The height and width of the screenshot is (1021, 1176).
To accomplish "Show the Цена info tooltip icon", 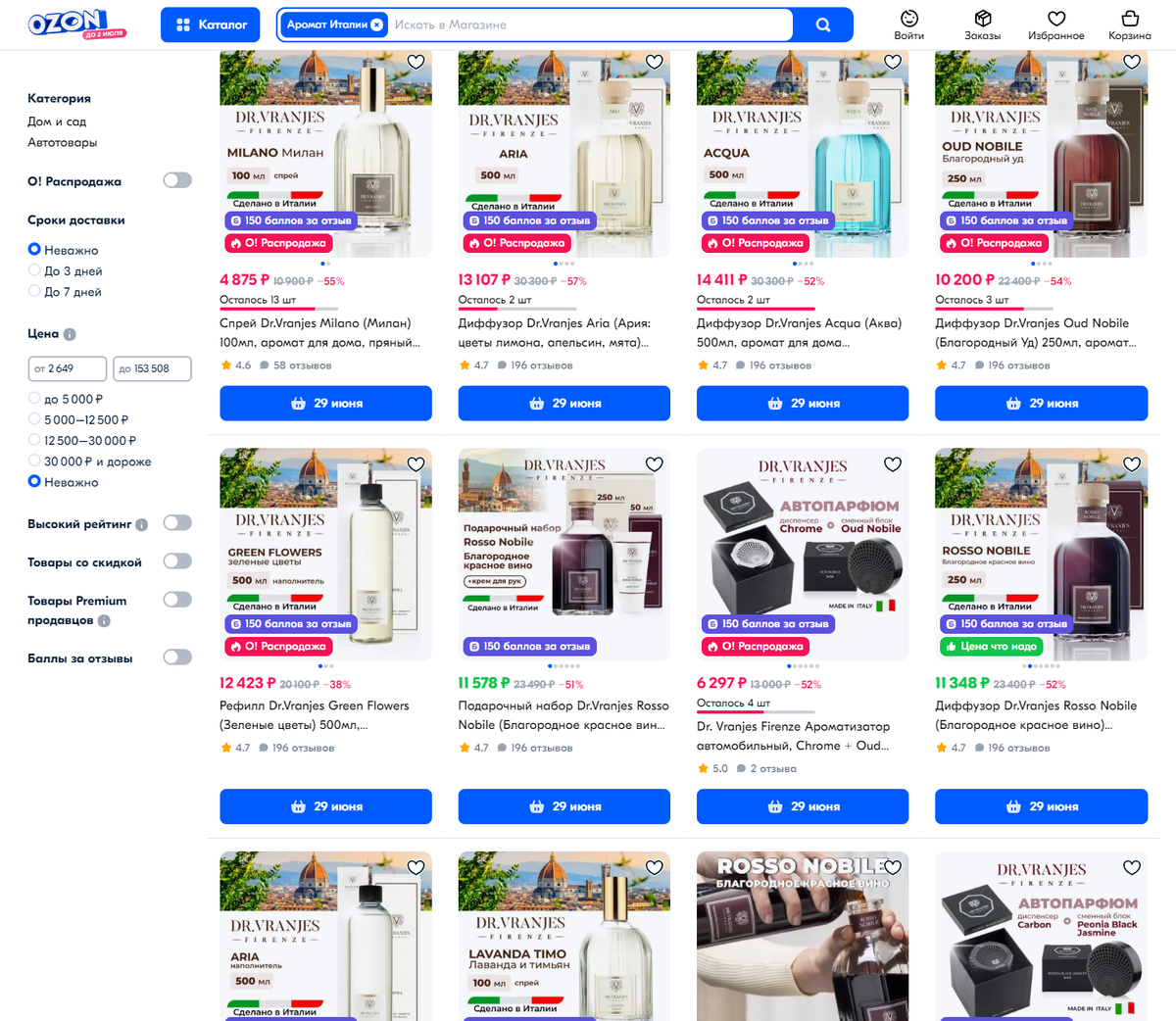I will coord(70,334).
